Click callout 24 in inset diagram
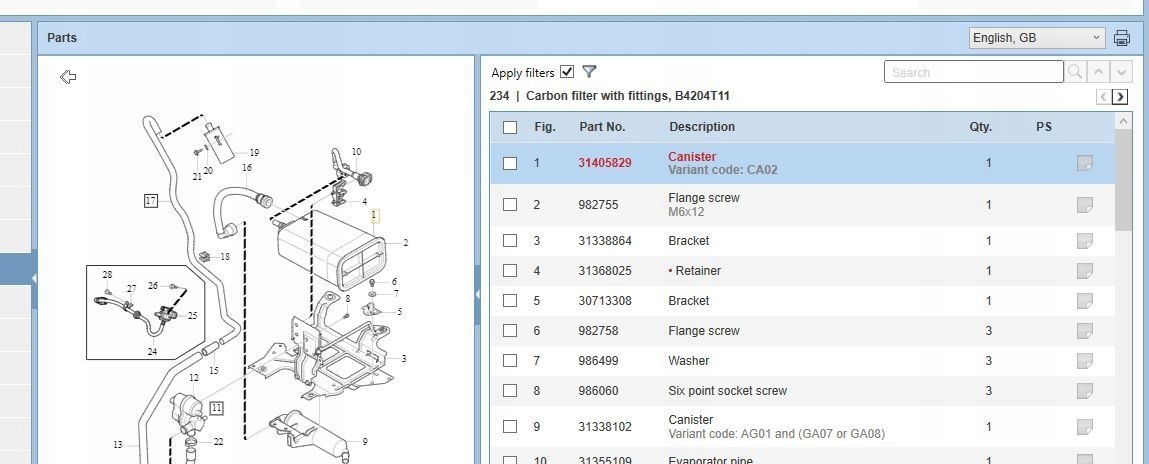This screenshot has height=464, width=1149. pyautogui.click(x=152, y=352)
